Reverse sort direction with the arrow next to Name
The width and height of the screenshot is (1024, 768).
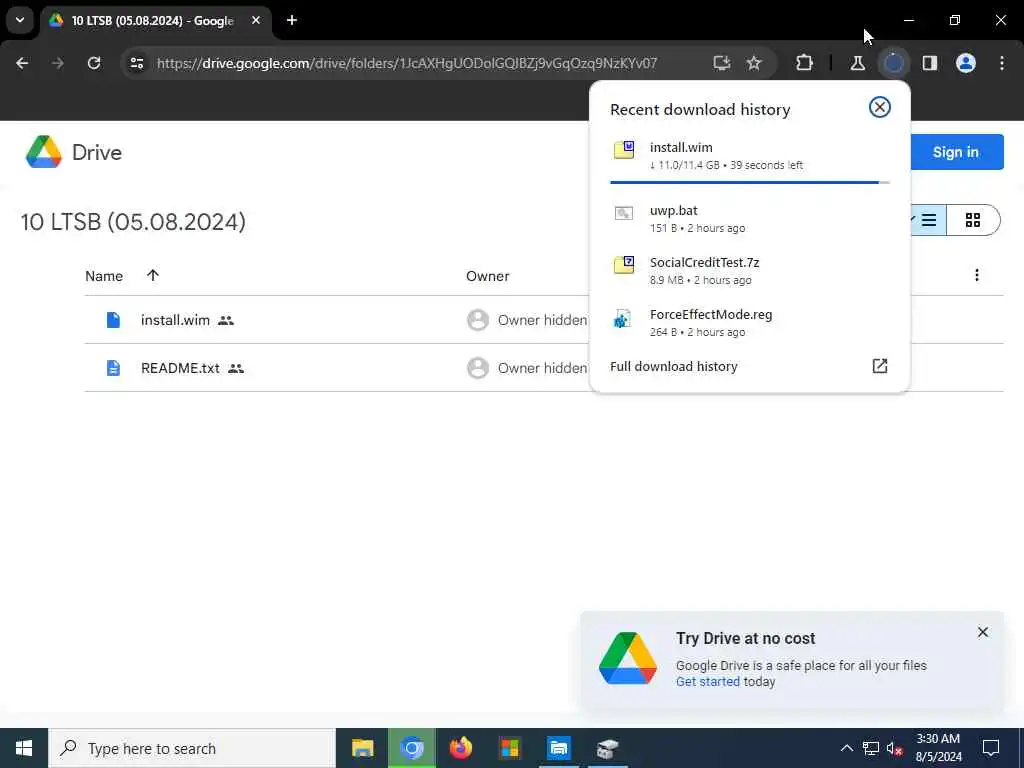(153, 276)
